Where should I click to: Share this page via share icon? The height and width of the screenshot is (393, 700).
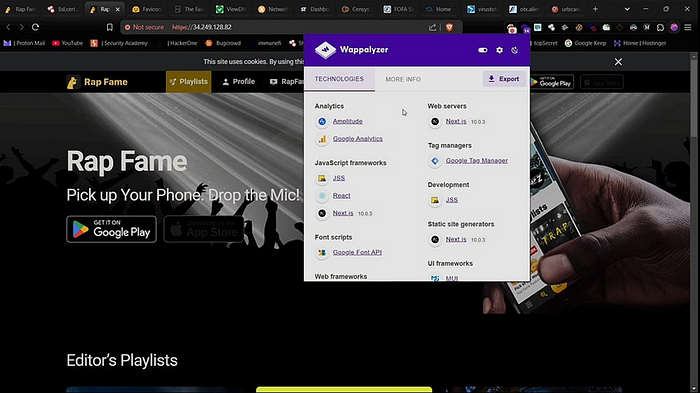tap(433, 27)
